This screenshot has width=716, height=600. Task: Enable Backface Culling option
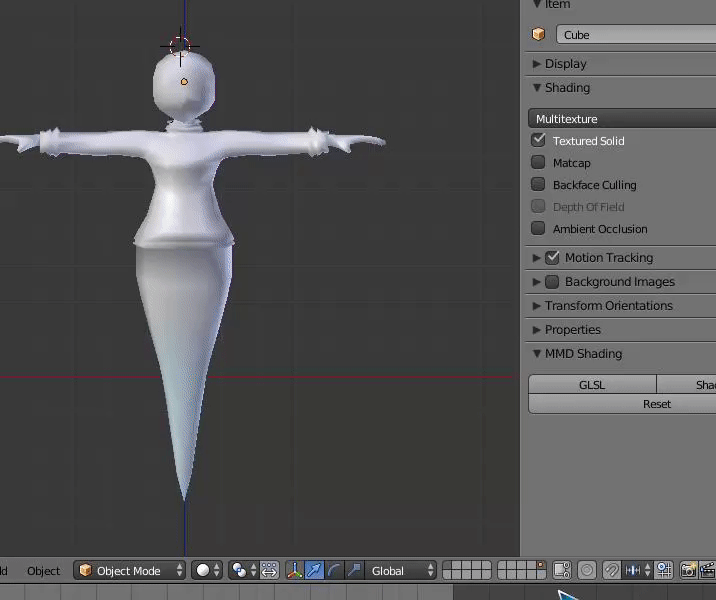(539, 185)
